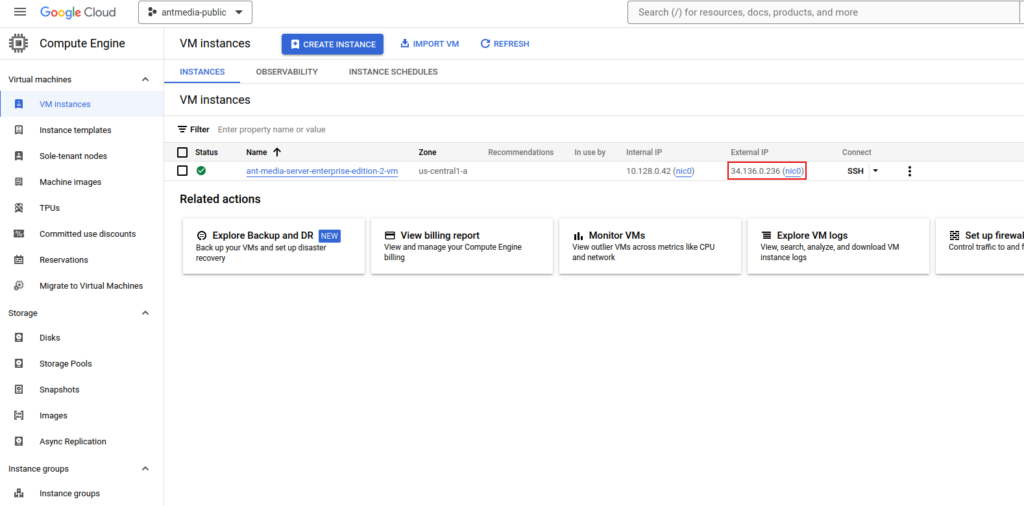Open the three-dot more actions menu

909,171
